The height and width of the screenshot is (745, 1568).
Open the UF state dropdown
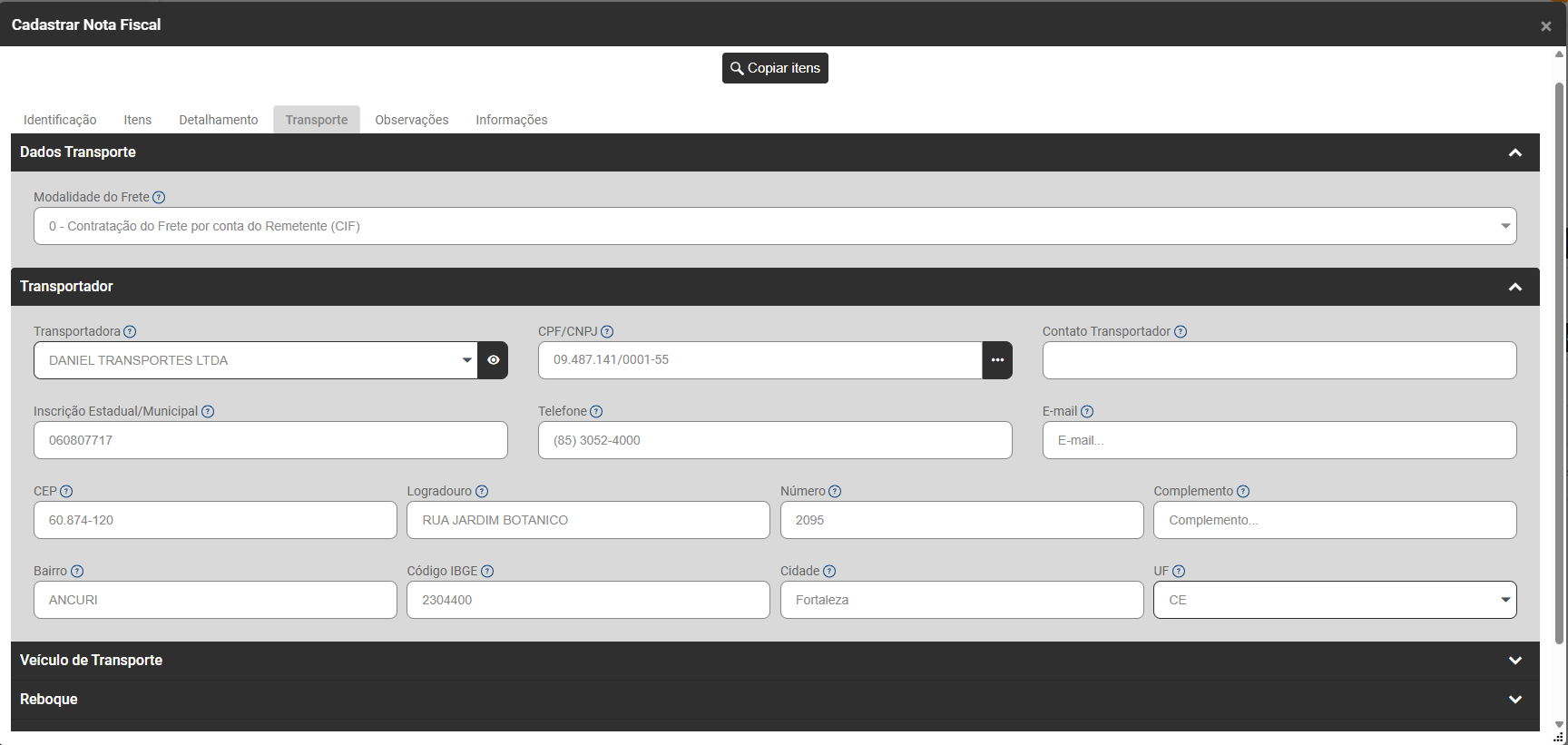(x=1335, y=600)
